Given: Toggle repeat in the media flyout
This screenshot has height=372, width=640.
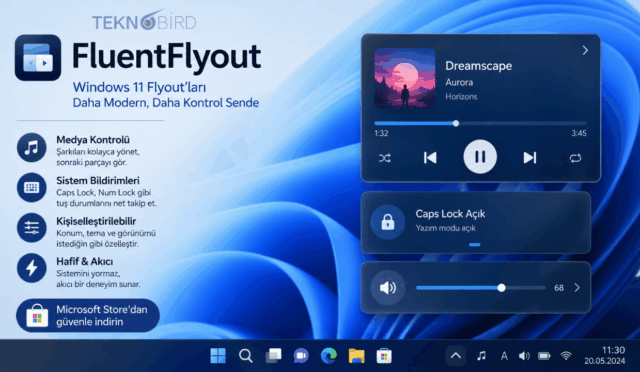Looking at the screenshot, I should tap(576, 158).
